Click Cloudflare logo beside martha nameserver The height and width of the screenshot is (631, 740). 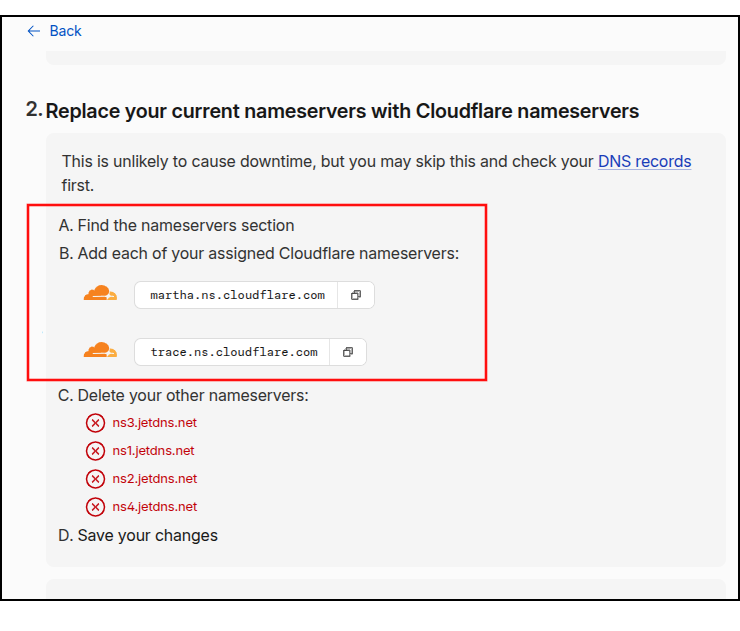pyautogui.click(x=100, y=293)
